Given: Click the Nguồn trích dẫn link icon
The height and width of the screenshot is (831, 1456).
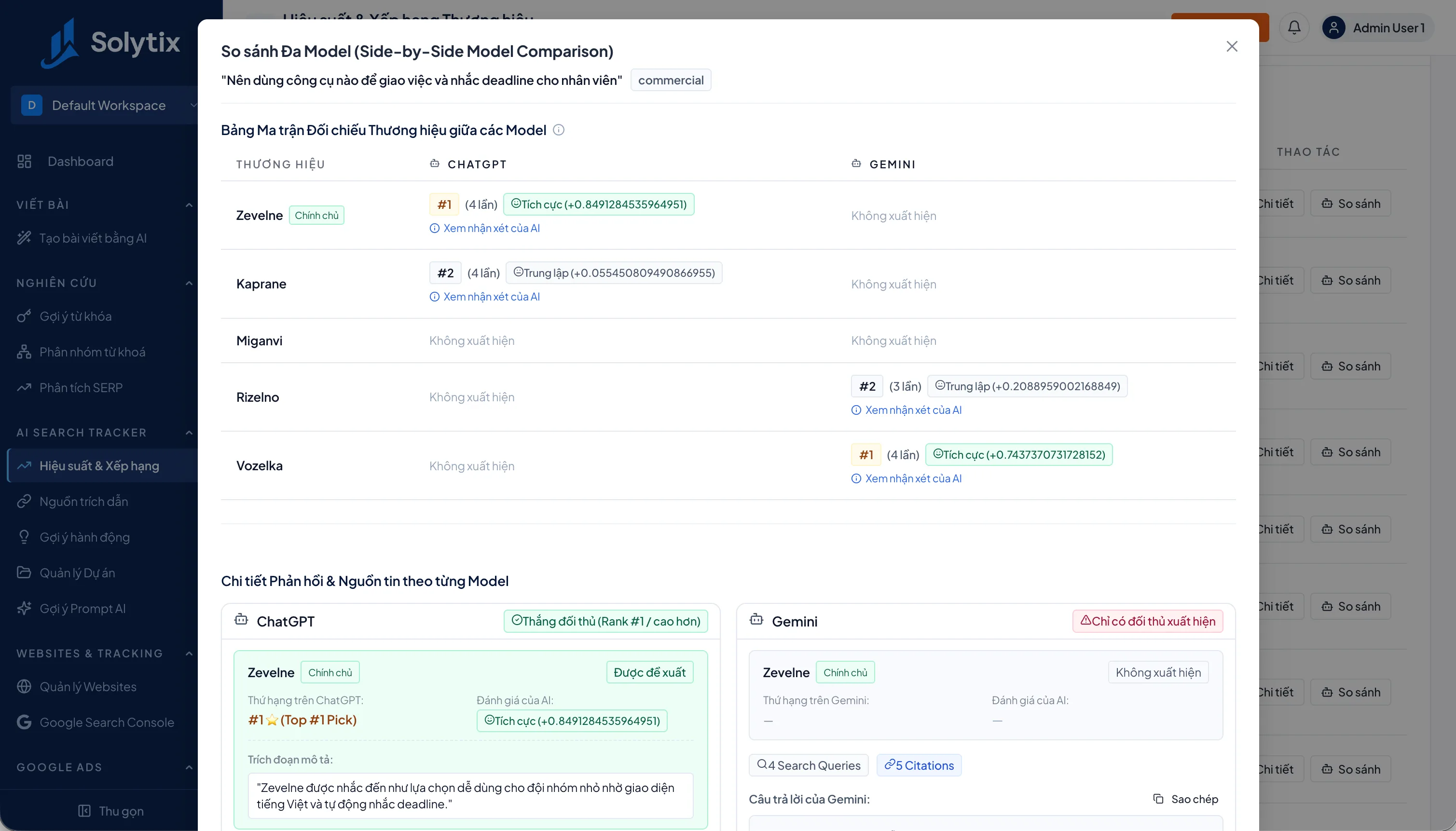Looking at the screenshot, I should click(x=24, y=502).
